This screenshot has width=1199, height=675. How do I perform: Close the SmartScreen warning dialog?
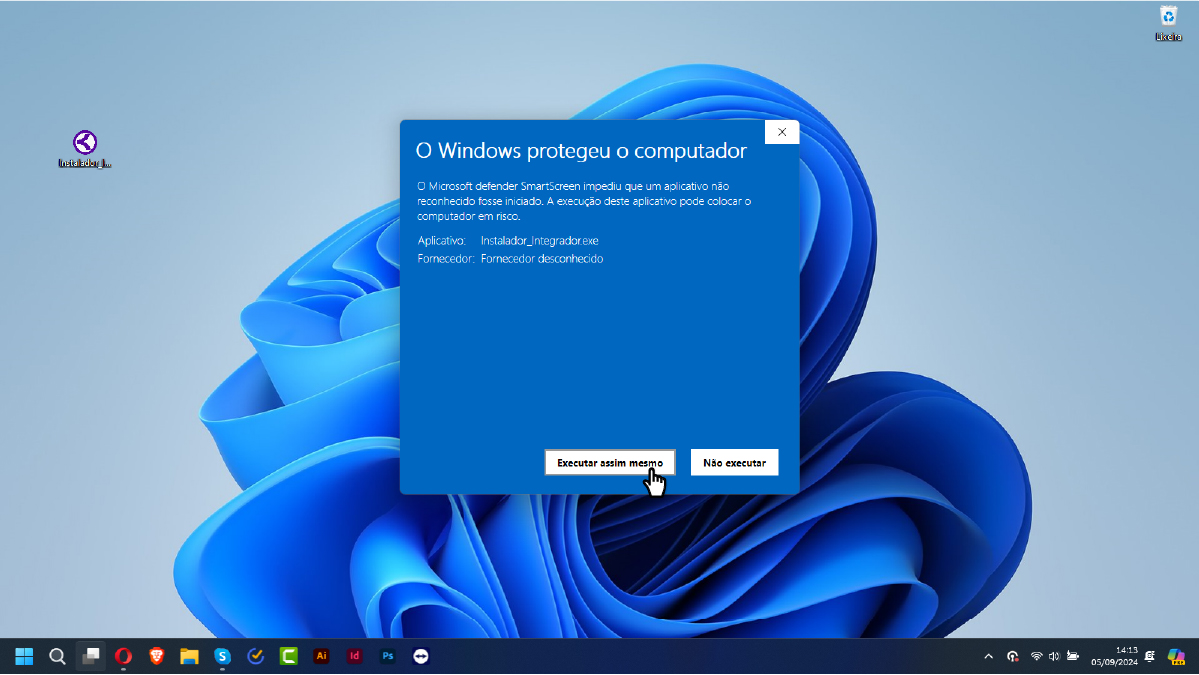click(781, 132)
